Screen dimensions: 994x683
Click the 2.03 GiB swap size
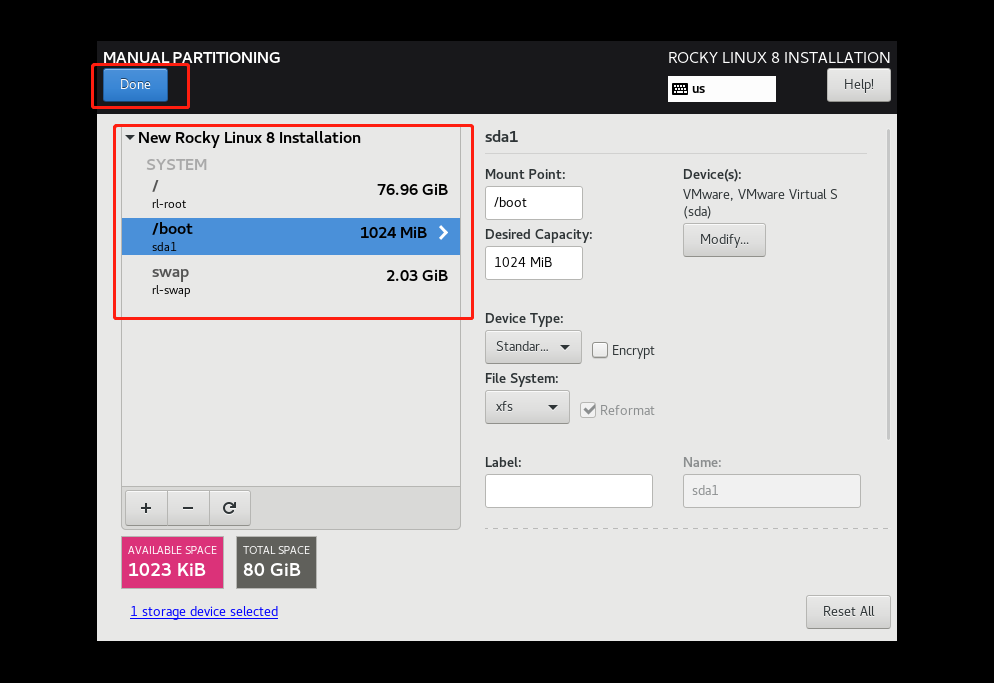(417, 276)
